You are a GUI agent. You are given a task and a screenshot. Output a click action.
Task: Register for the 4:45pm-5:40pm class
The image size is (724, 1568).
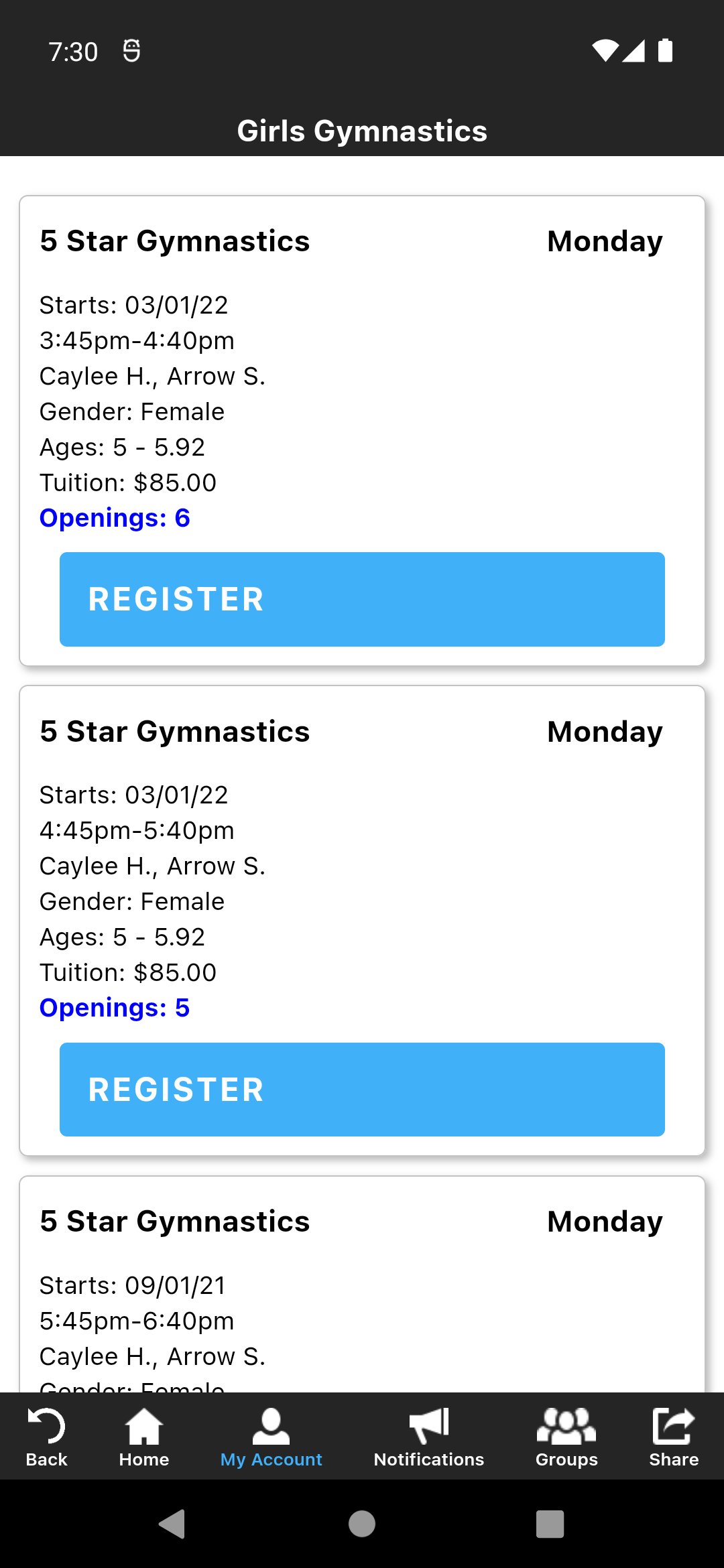(x=362, y=1090)
